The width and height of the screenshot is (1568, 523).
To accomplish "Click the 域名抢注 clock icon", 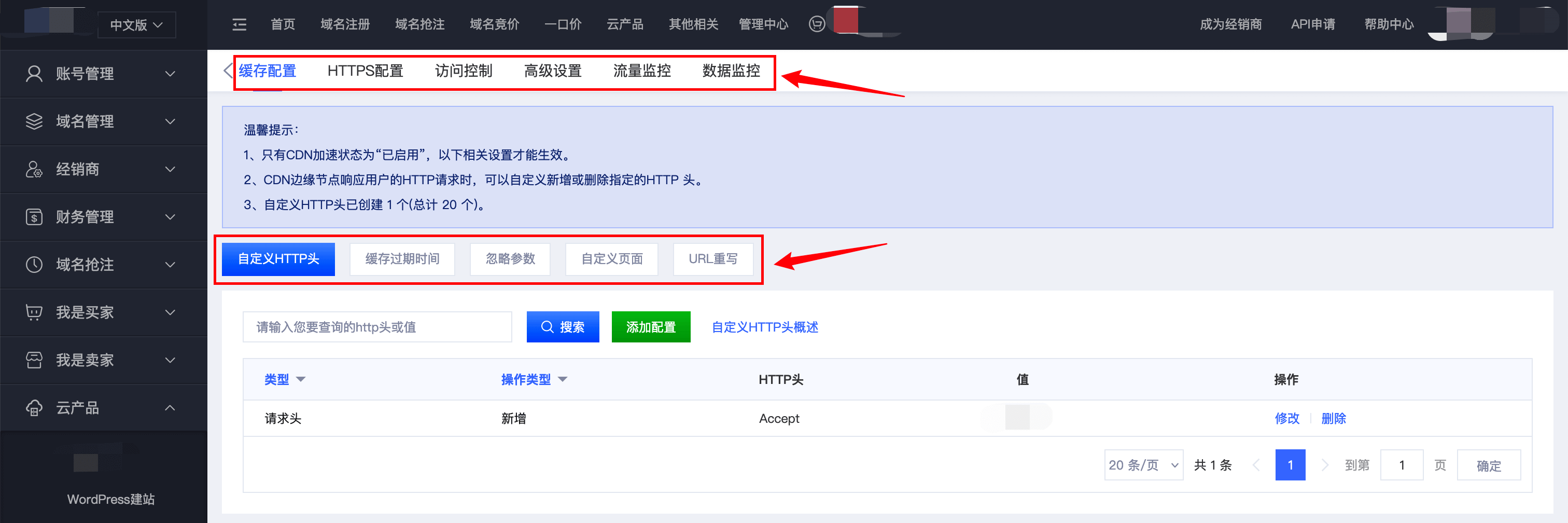I will [34, 264].
